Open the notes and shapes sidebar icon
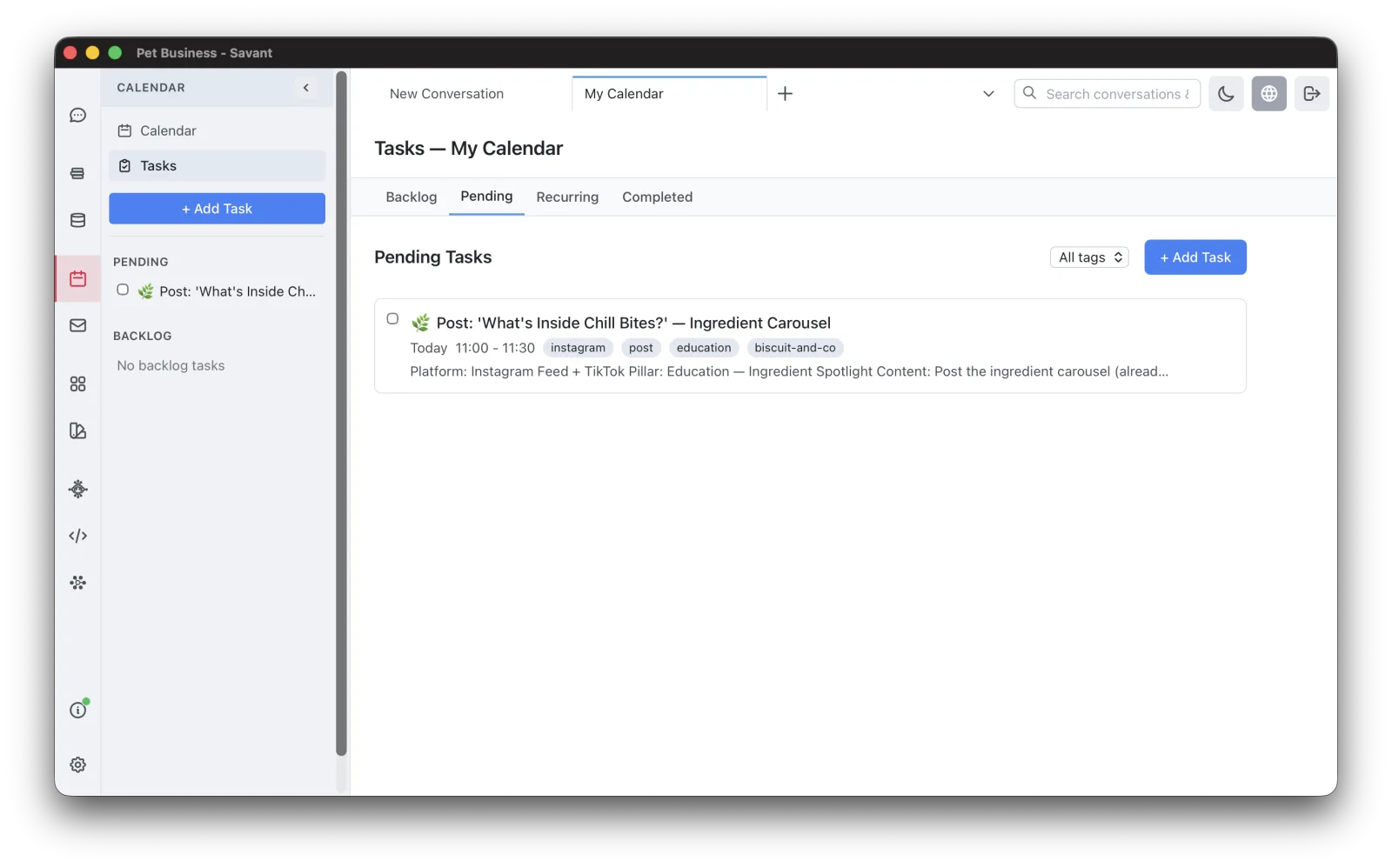1392x868 pixels. (78, 431)
